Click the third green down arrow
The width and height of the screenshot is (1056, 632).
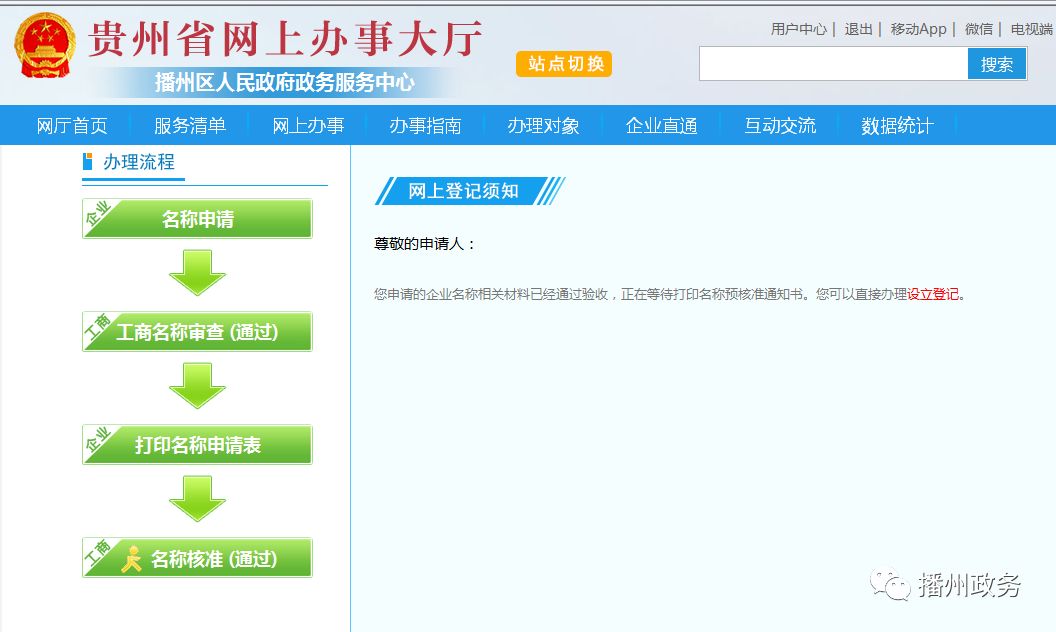[x=197, y=498]
